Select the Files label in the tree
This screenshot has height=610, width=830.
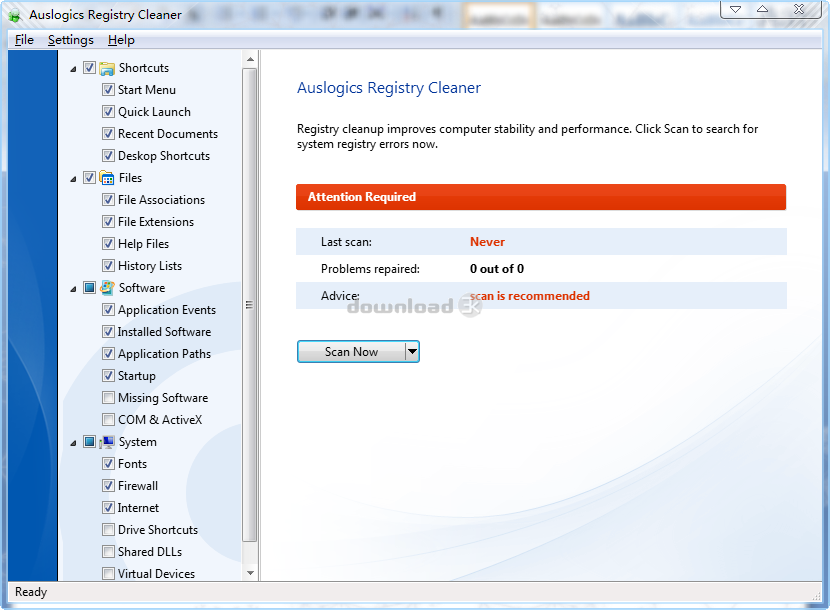(x=130, y=178)
